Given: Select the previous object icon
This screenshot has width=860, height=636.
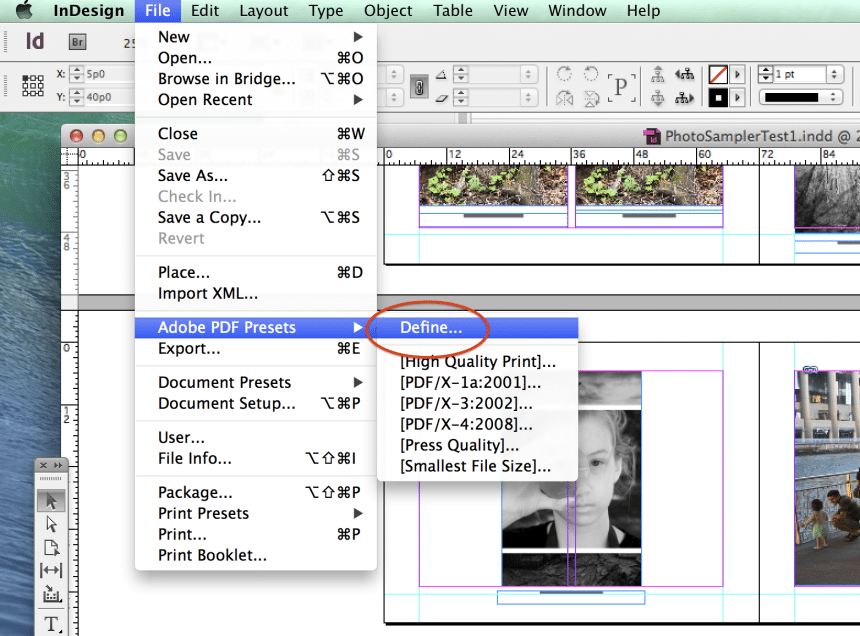Looking at the screenshot, I should (684, 74).
